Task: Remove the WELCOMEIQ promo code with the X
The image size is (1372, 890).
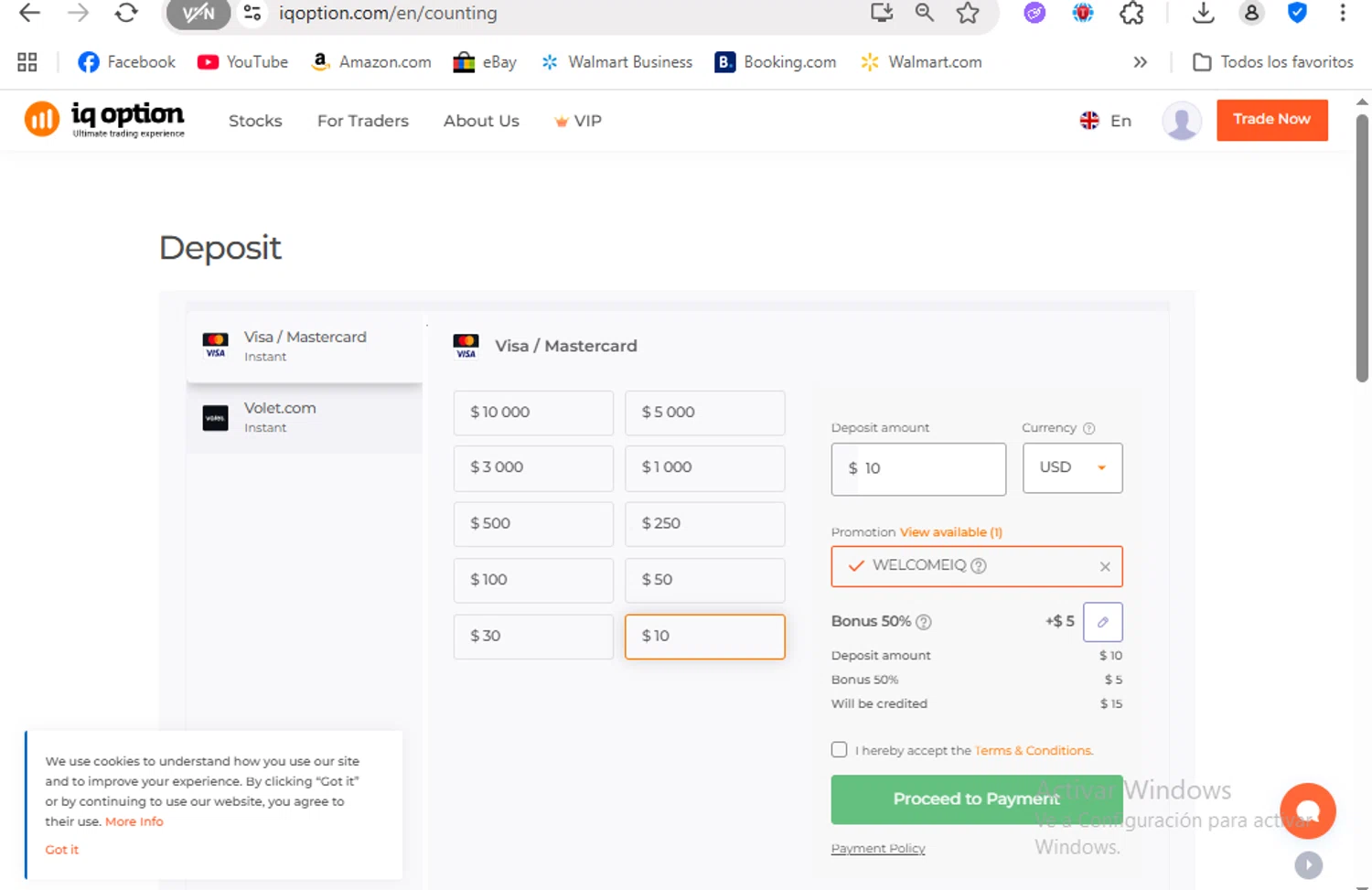Action: coord(1105,567)
